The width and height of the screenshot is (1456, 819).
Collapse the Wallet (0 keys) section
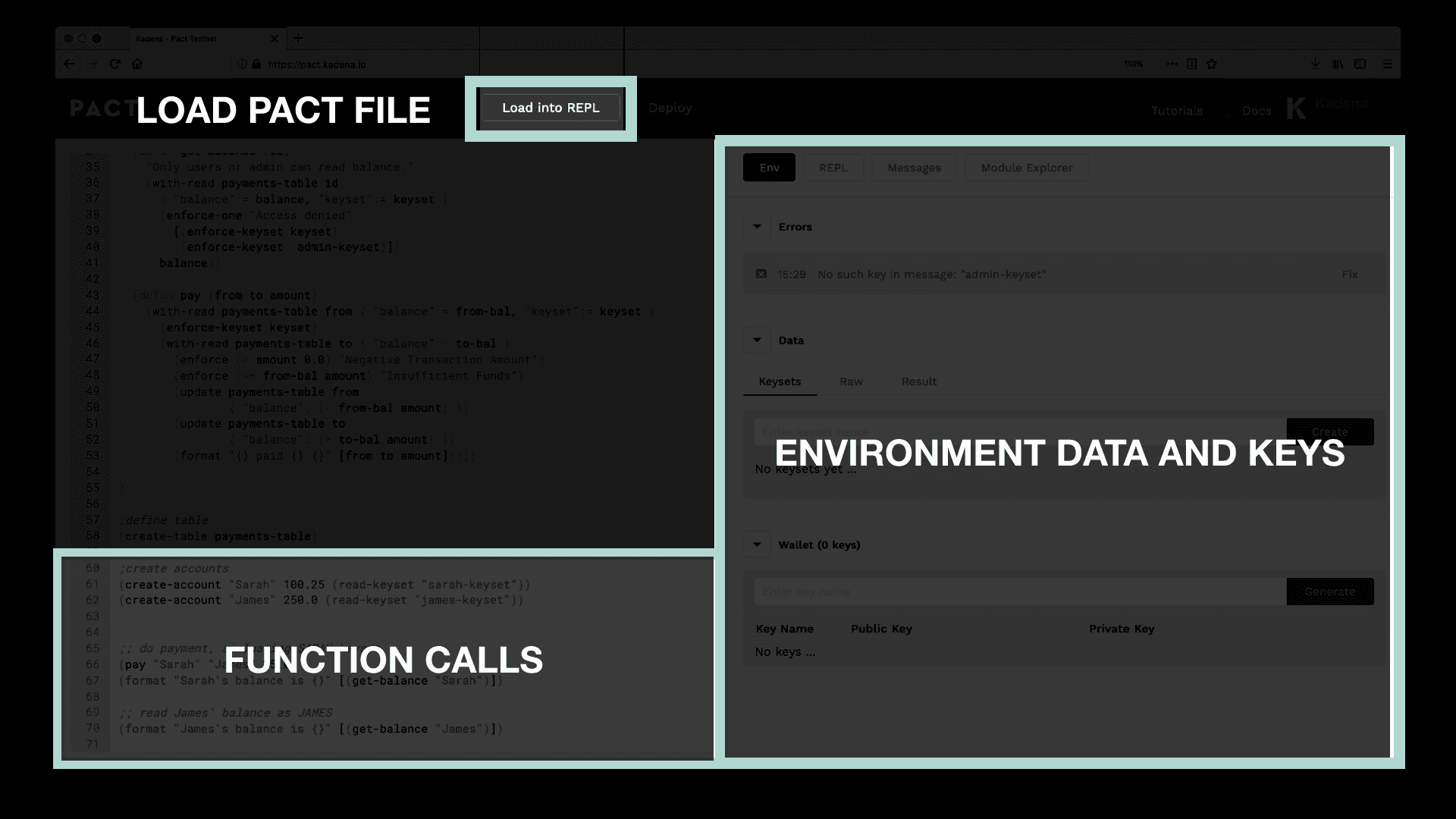pyautogui.click(x=757, y=544)
